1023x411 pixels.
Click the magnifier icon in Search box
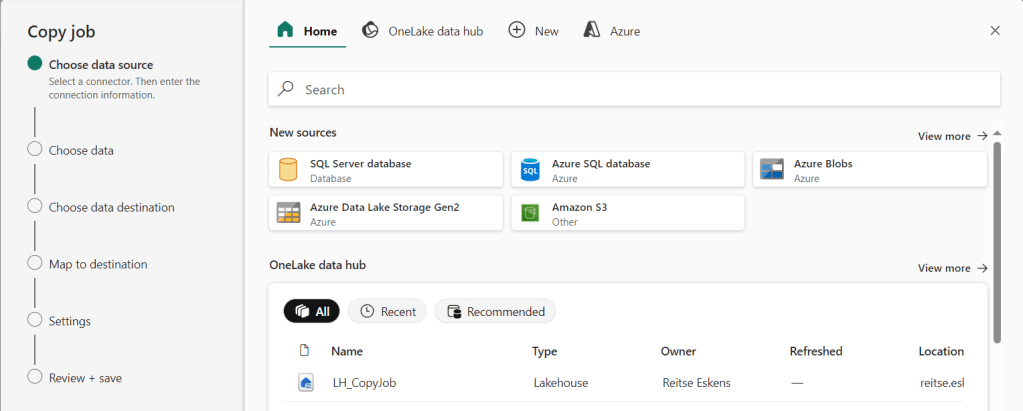click(x=286, y=89)
